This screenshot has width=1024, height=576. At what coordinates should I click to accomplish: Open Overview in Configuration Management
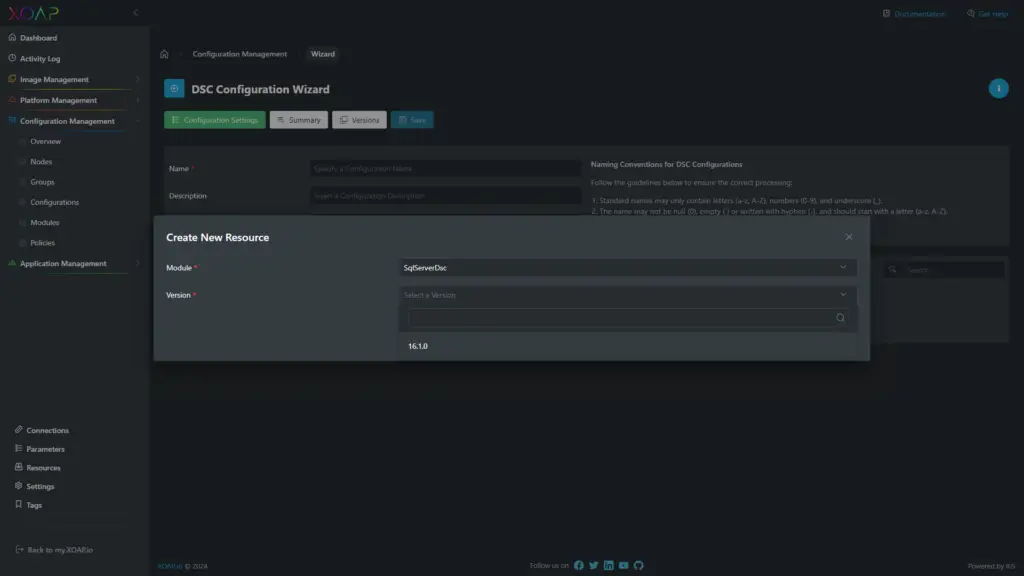(45, 141)
